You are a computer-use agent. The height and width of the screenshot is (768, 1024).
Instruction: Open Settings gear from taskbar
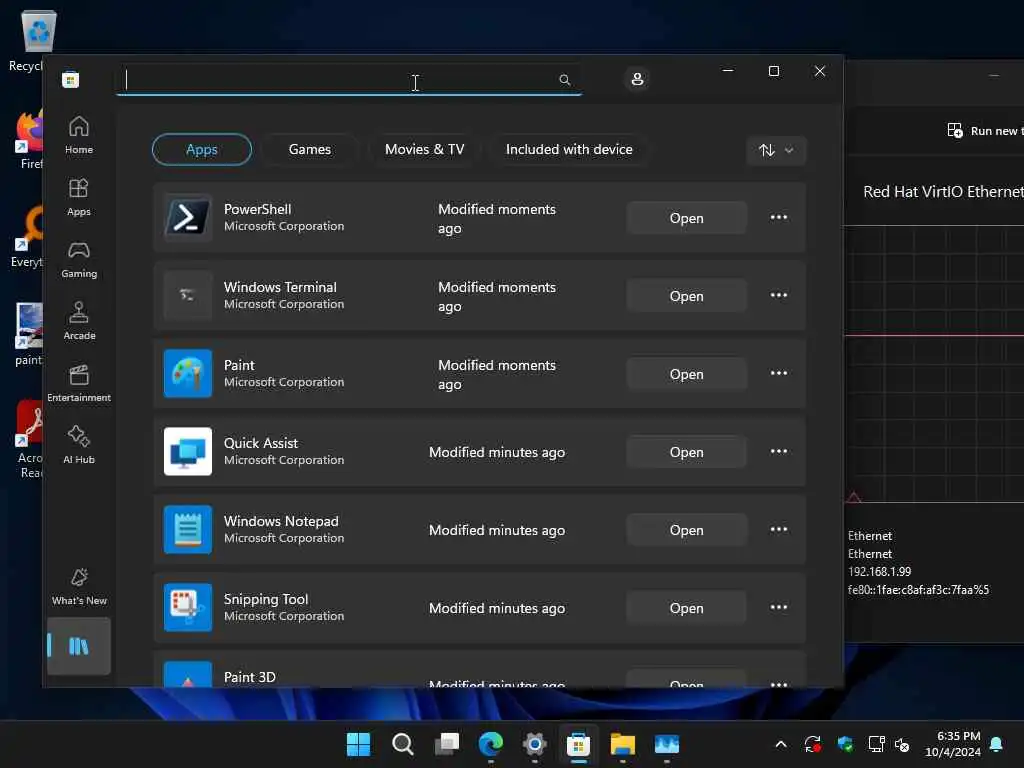(x=534, y=744)
